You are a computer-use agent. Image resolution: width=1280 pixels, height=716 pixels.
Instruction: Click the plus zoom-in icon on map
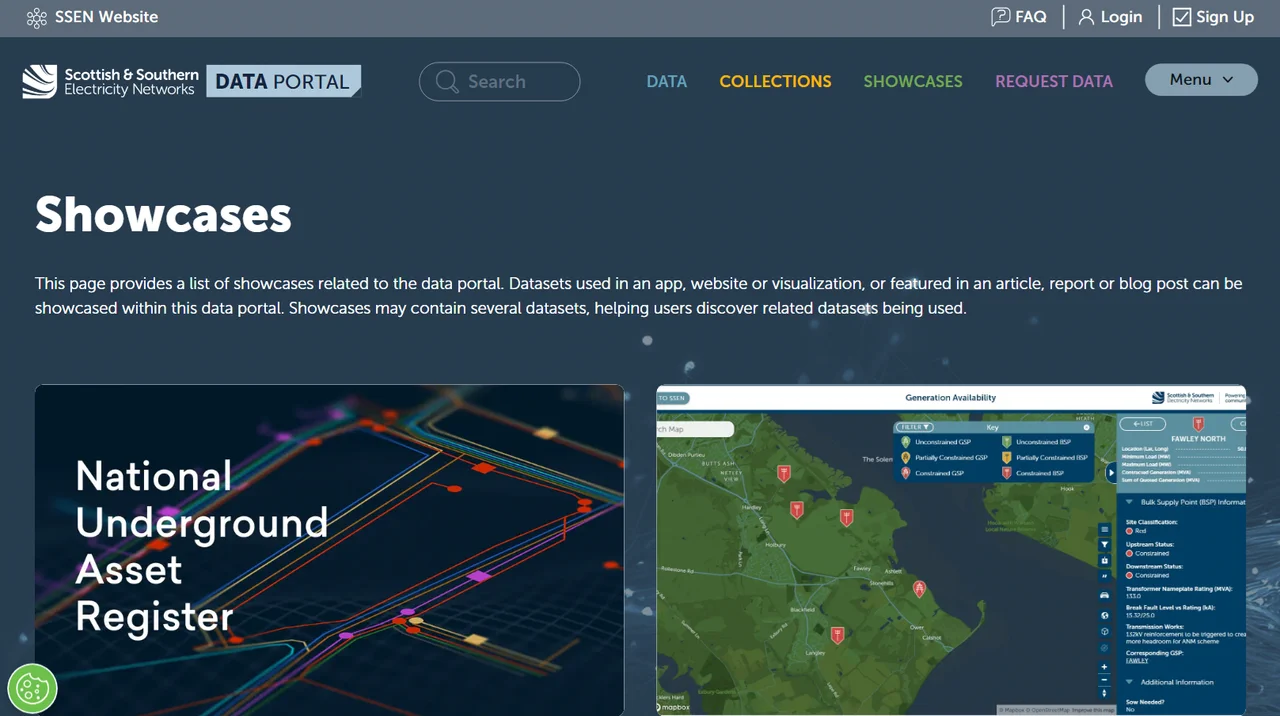(x=1104, y=667)
